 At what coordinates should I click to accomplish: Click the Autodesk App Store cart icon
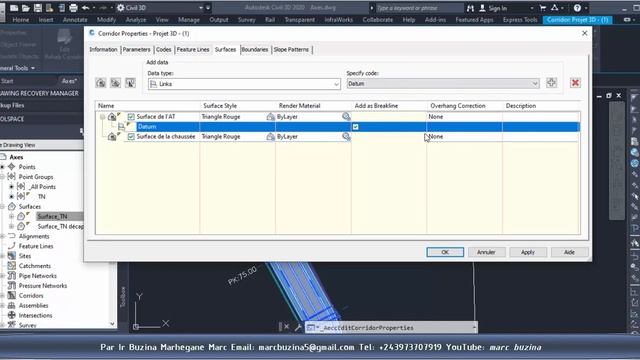[x=542, y=8]
